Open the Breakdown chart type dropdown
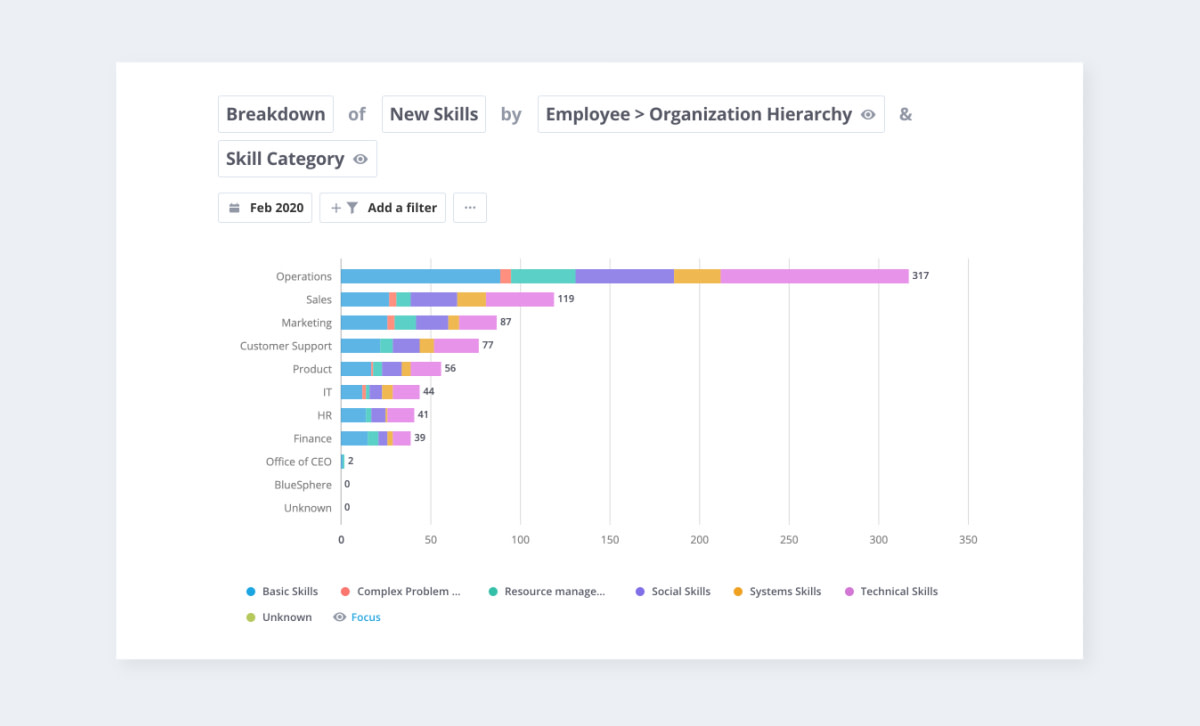The height and width of the screenshot is (726, 1200). pos(276,114)
